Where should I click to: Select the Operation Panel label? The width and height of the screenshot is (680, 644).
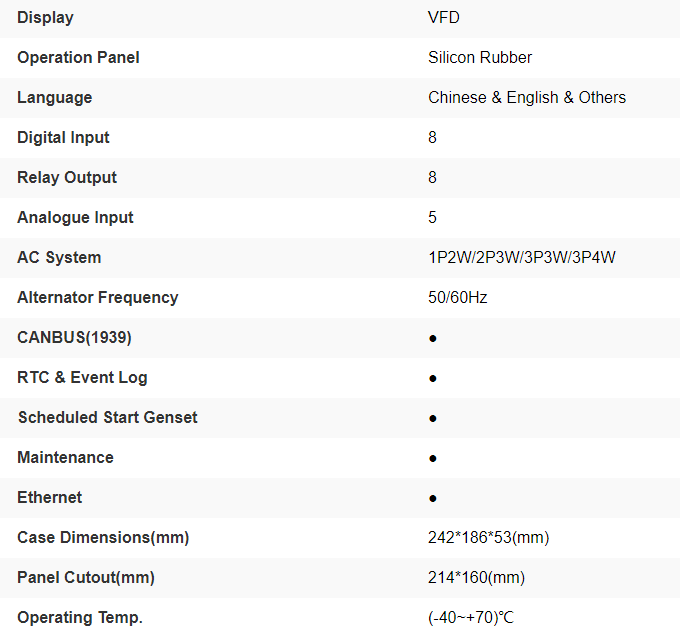point(78,57)
